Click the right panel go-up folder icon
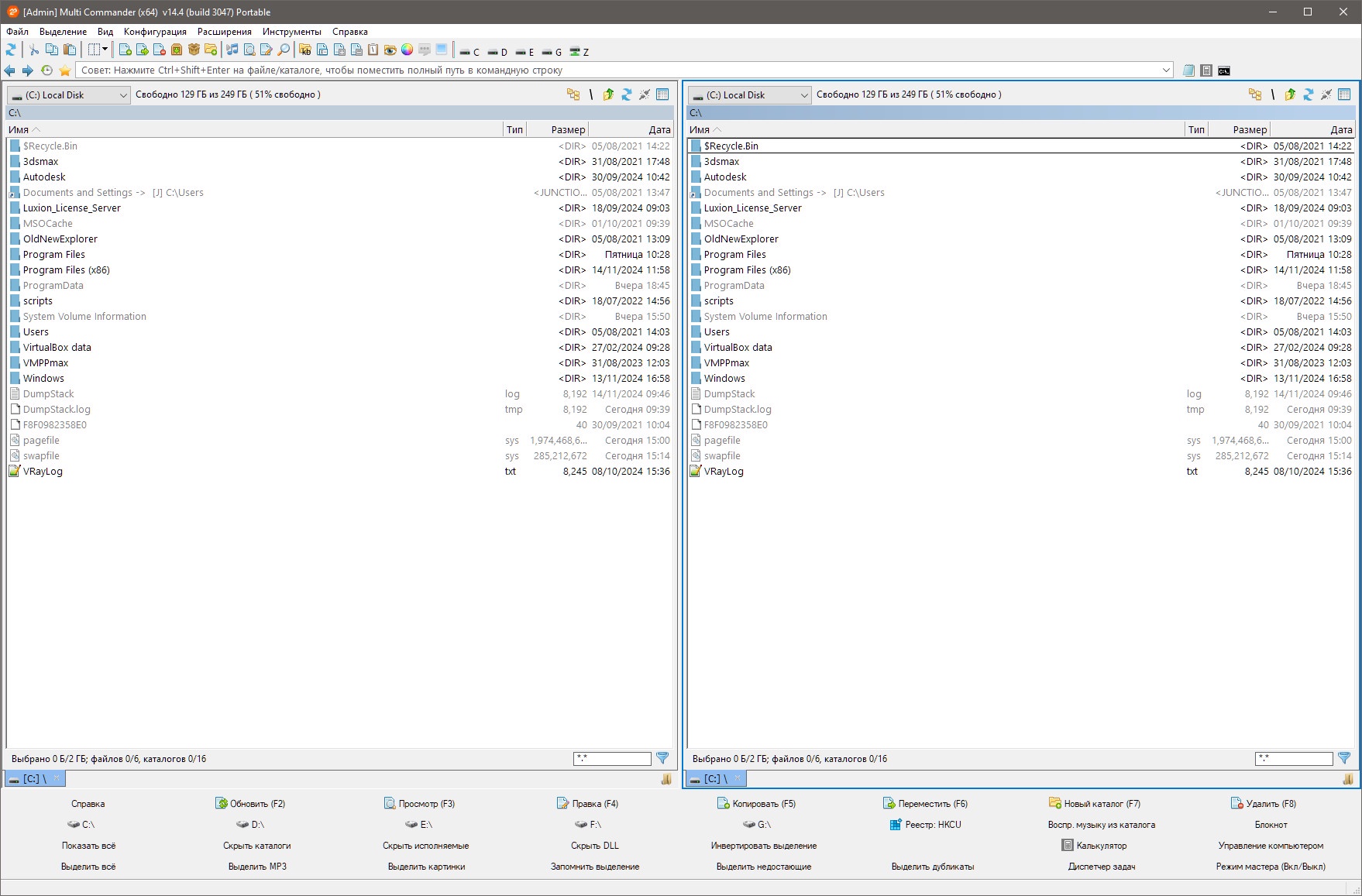1362x896 pixels. click(x=1290, y=94)
